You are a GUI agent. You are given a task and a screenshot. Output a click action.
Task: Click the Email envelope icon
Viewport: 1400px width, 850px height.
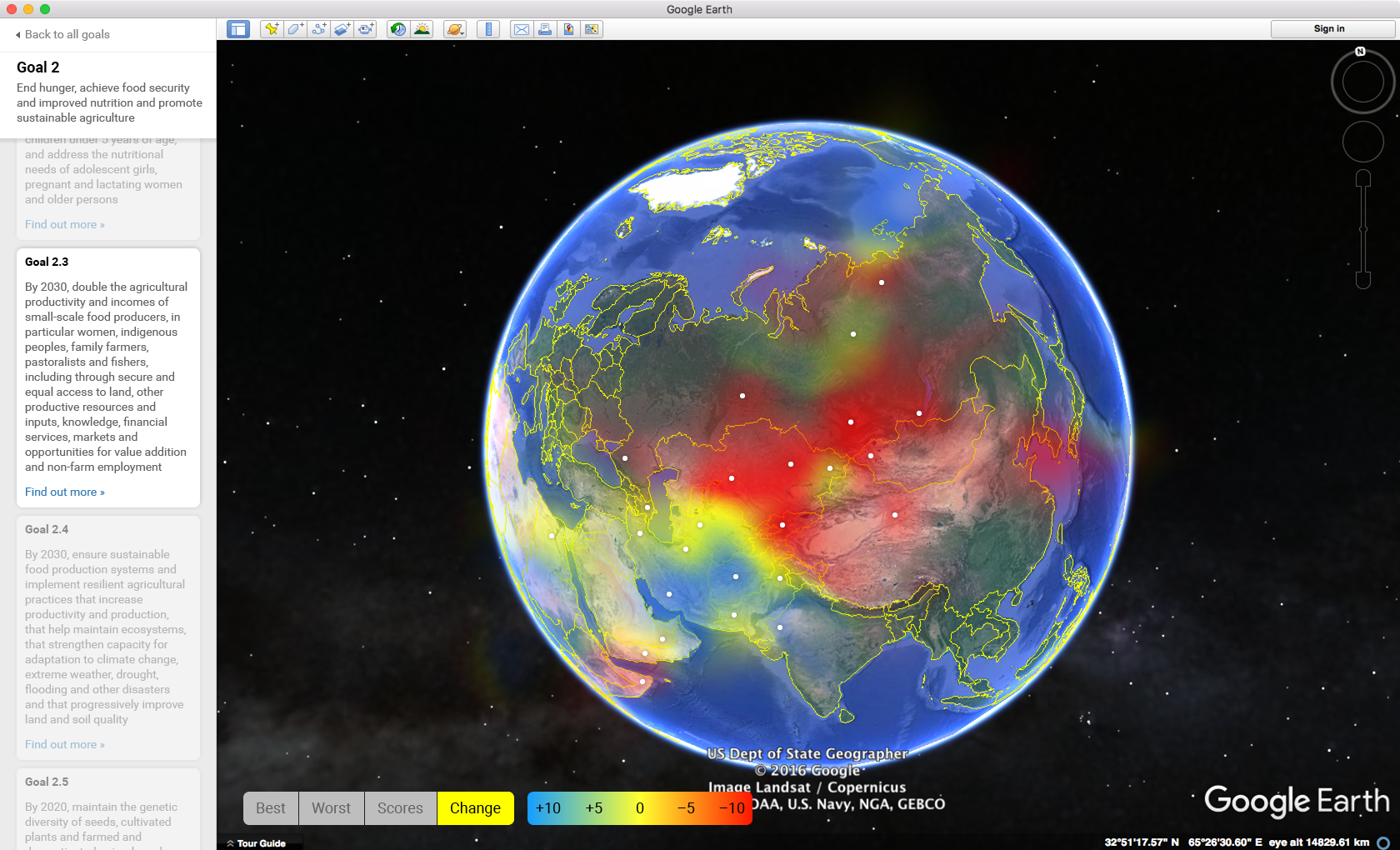coord(522,29)
